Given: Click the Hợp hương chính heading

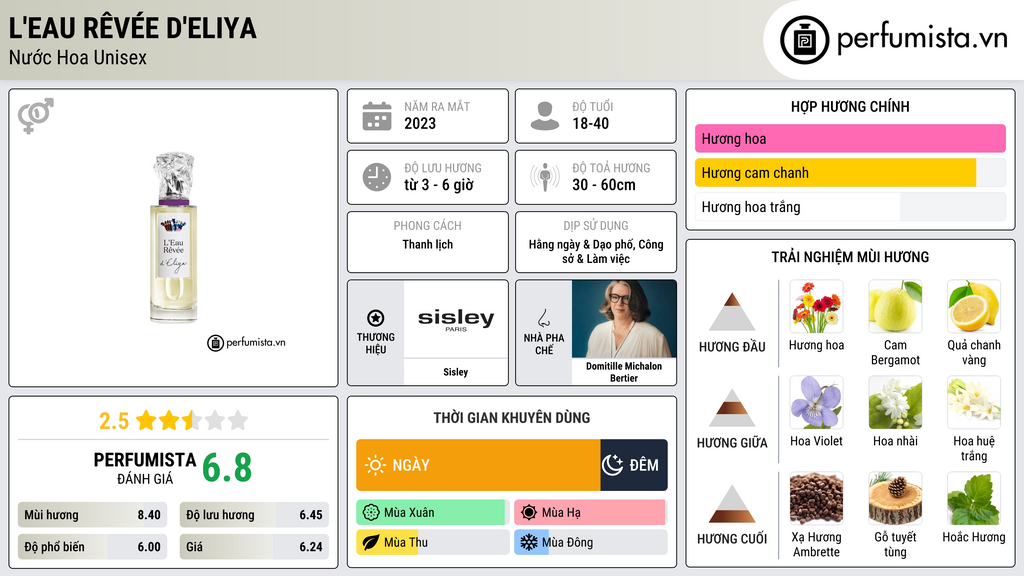Looking at the screenshot, I should (850, 106).
